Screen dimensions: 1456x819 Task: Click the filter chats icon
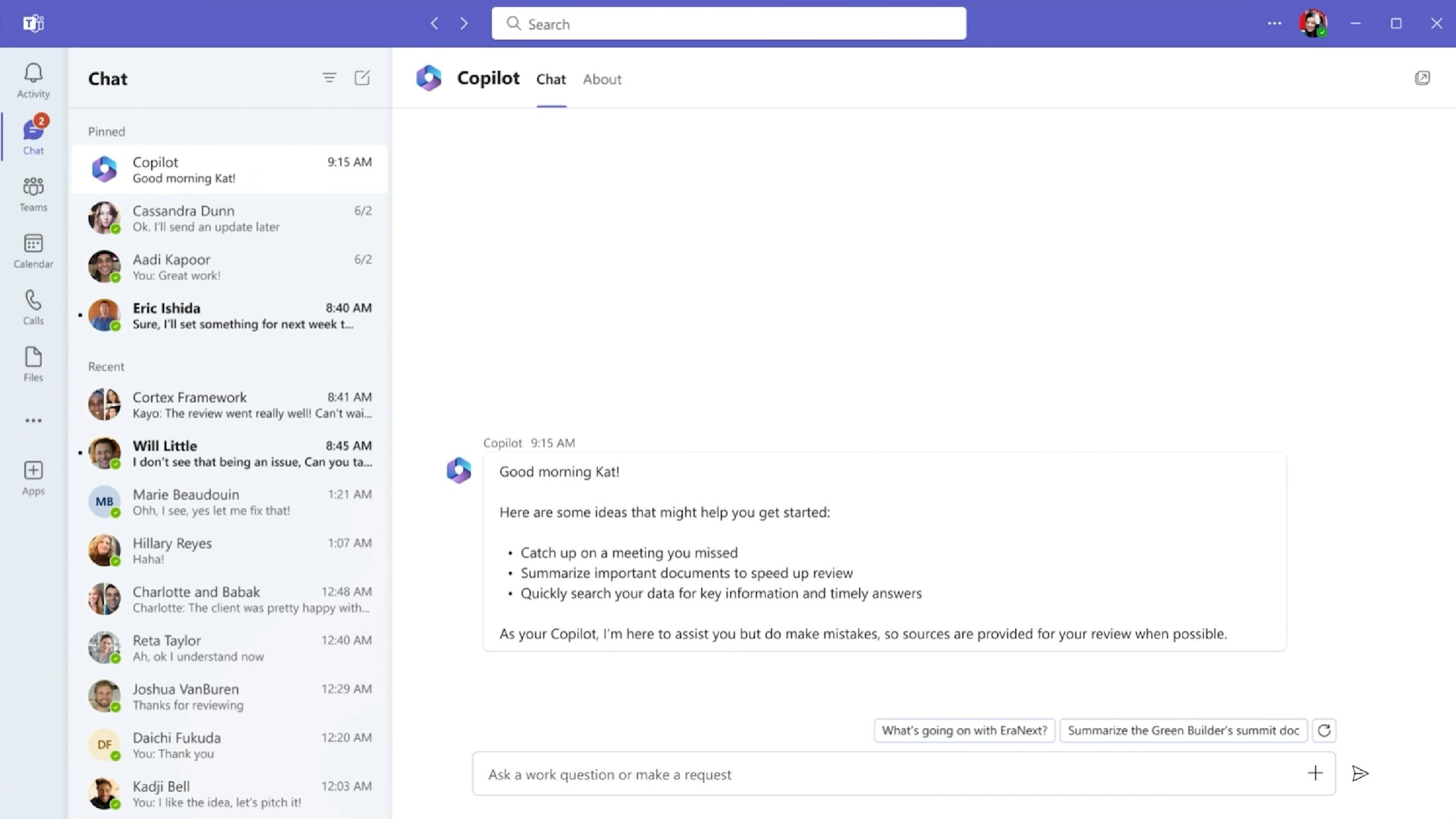(329, 77)
